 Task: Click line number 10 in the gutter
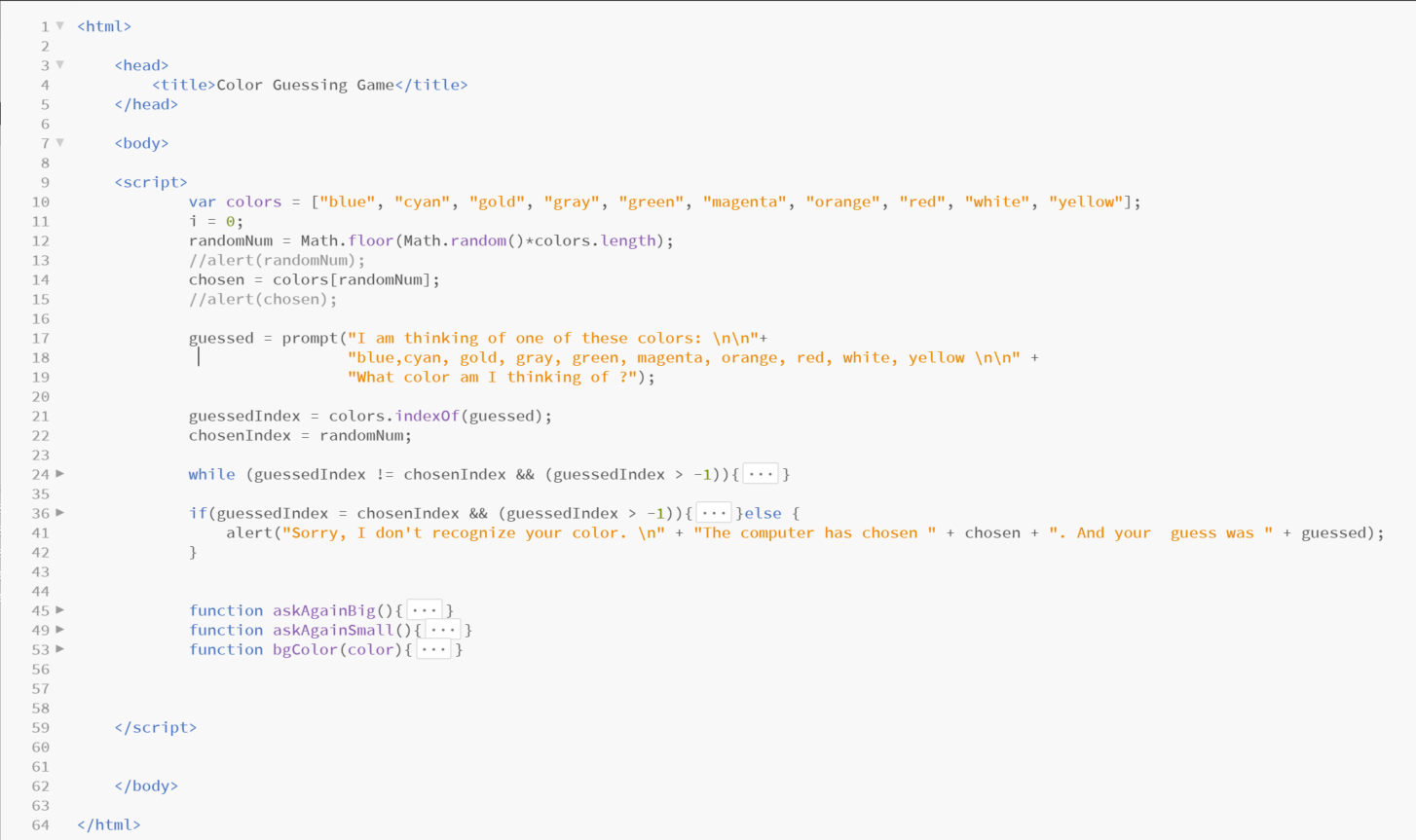pos(40,202)
